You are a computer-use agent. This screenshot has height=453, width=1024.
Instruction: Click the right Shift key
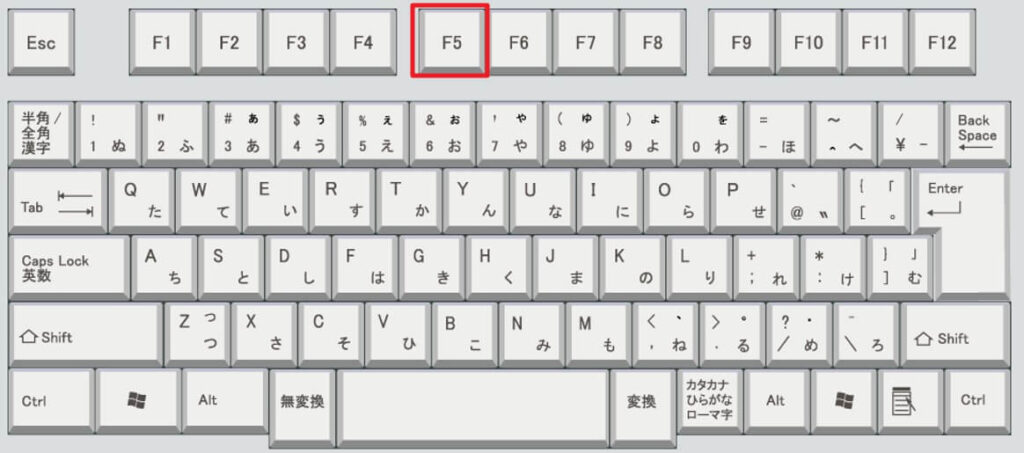coord(955,334)
